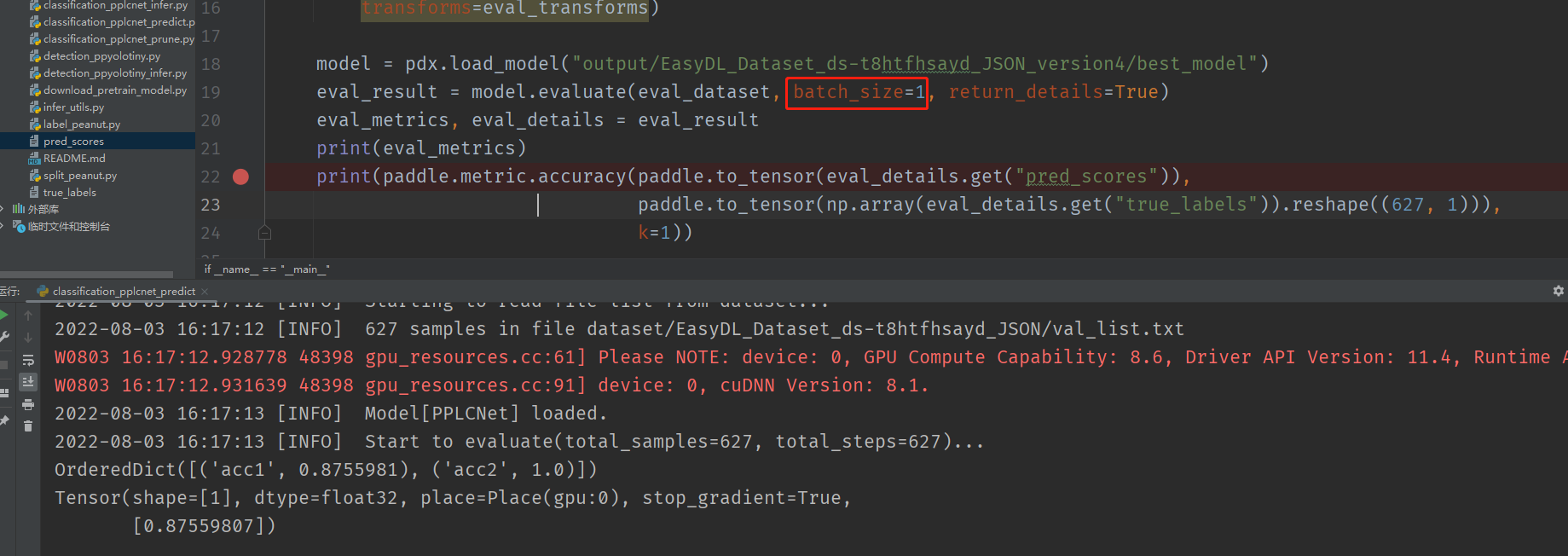Toggle soft-wrap in console output
The width and height of the screenshot is (1568, 556).
coord(28,360)
